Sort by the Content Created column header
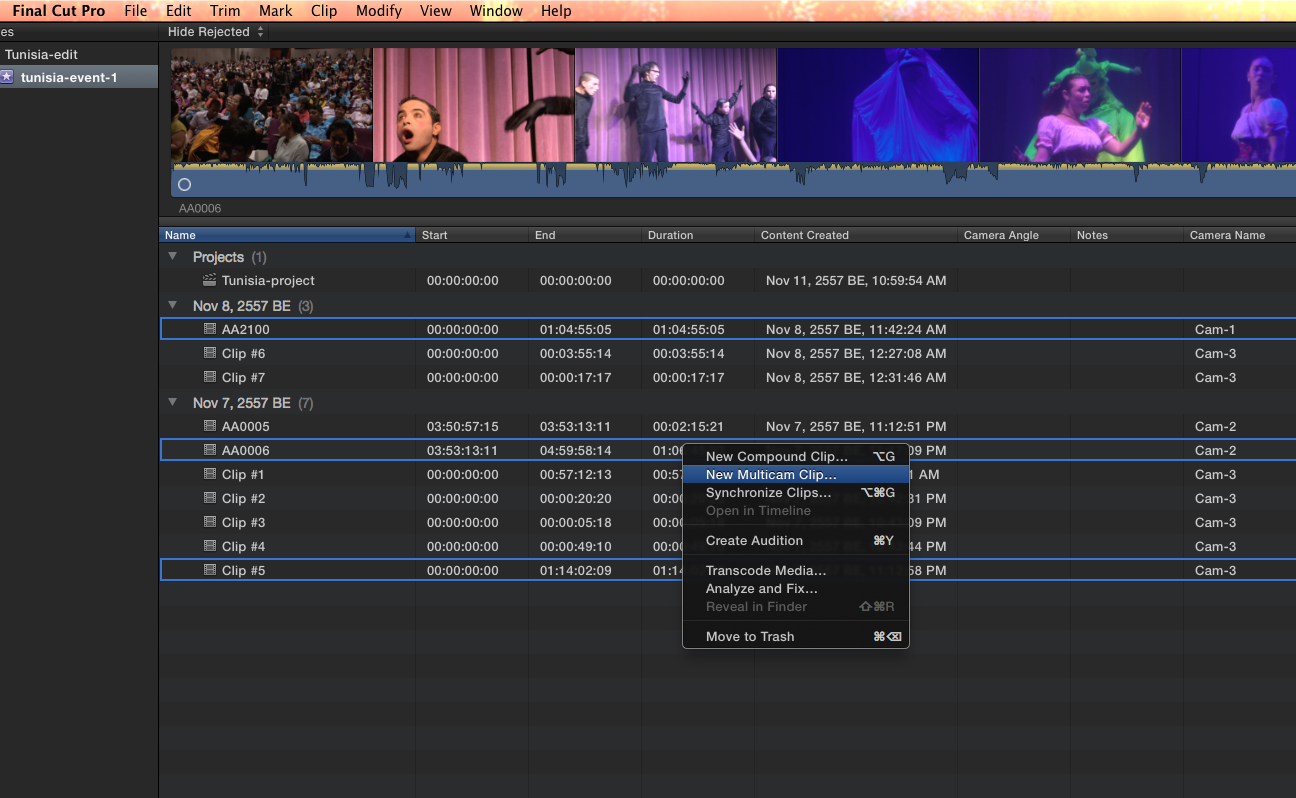The width and height of the screenshot is (1296, 798). point(855,236)
